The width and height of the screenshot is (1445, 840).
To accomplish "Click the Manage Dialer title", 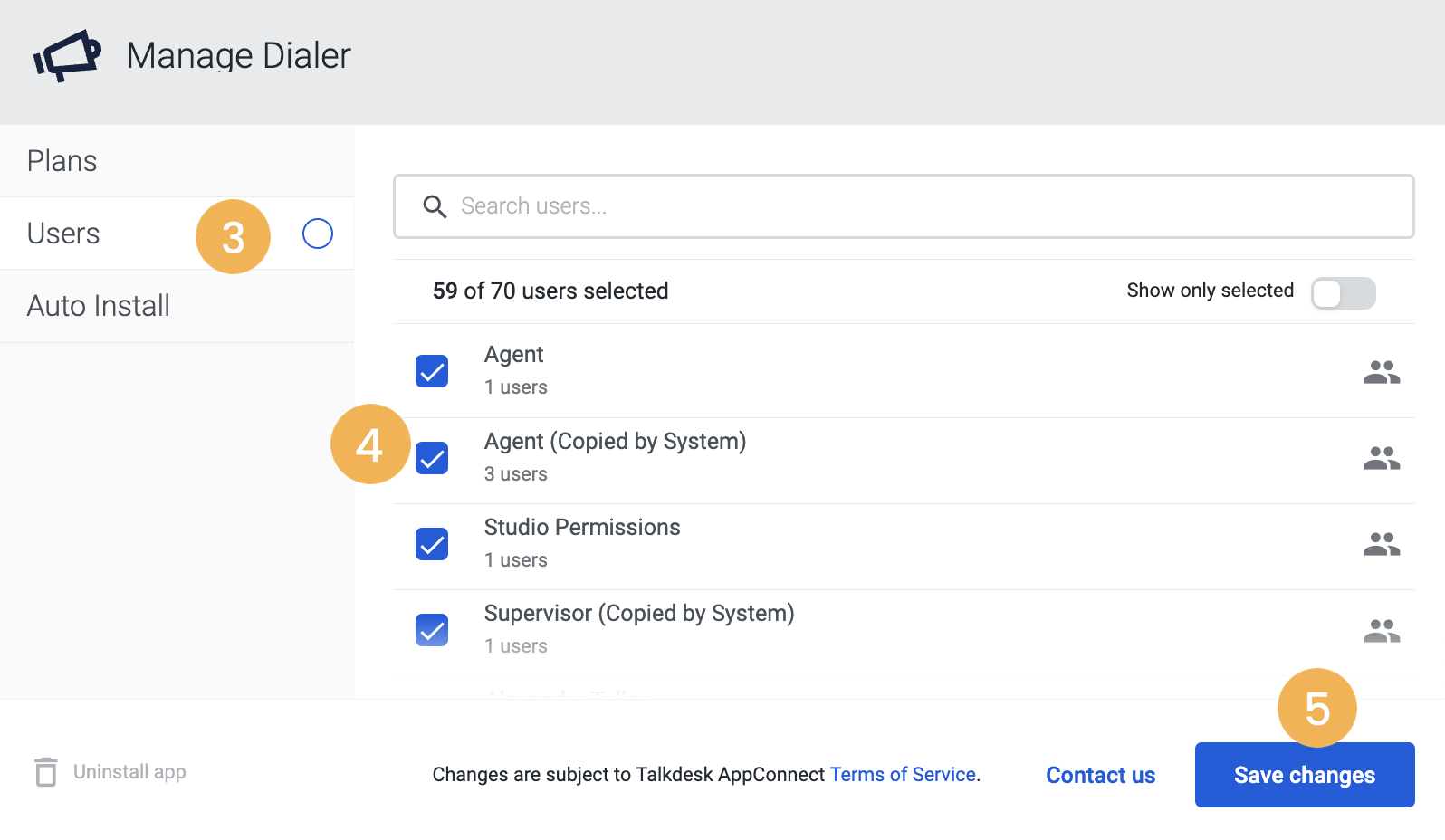I will tap(239, 56).
